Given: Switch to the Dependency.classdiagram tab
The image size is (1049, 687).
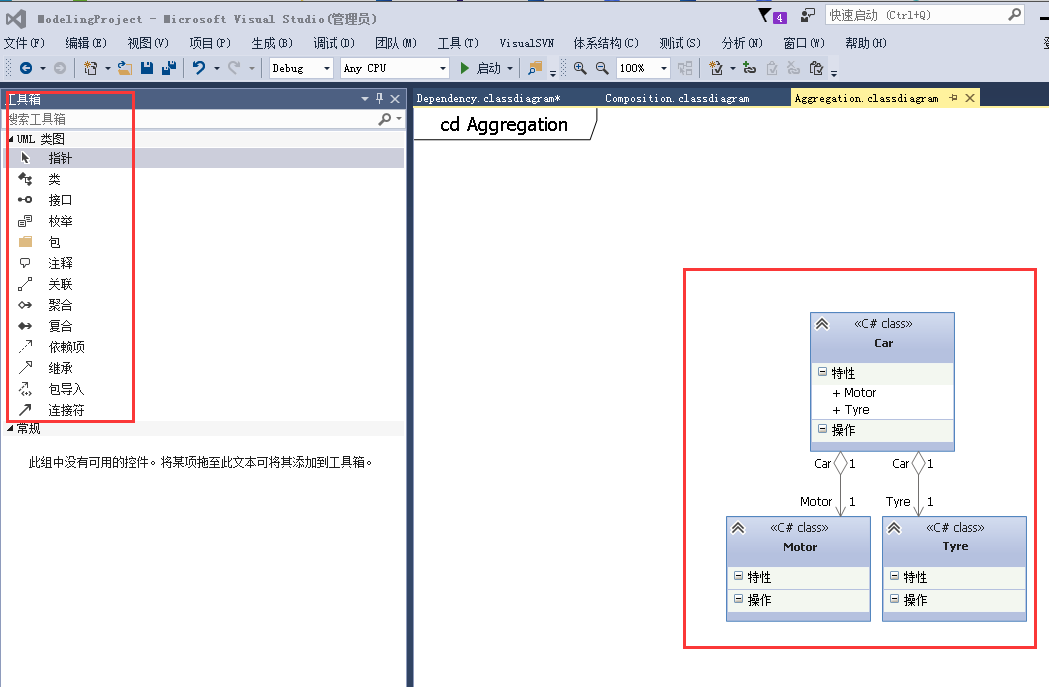Looking at the screenshot, I should (488, 98).
